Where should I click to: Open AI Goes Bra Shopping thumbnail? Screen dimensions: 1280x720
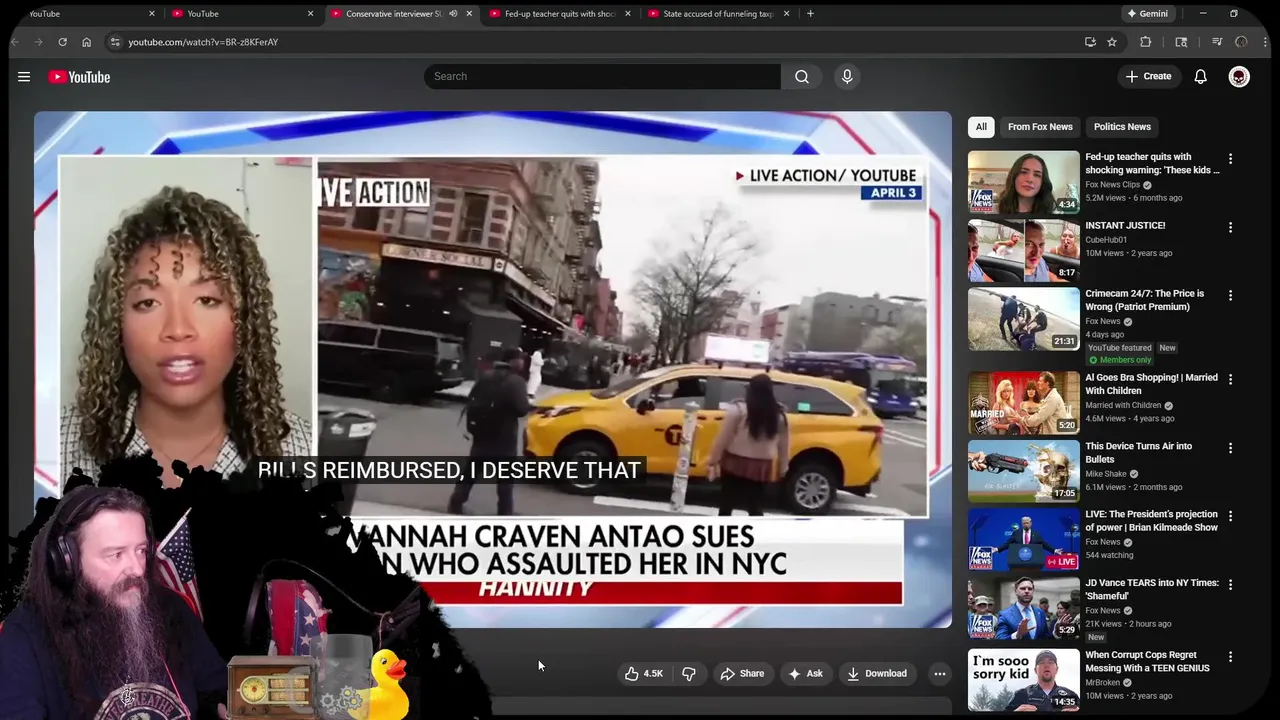click(1023, 402)
